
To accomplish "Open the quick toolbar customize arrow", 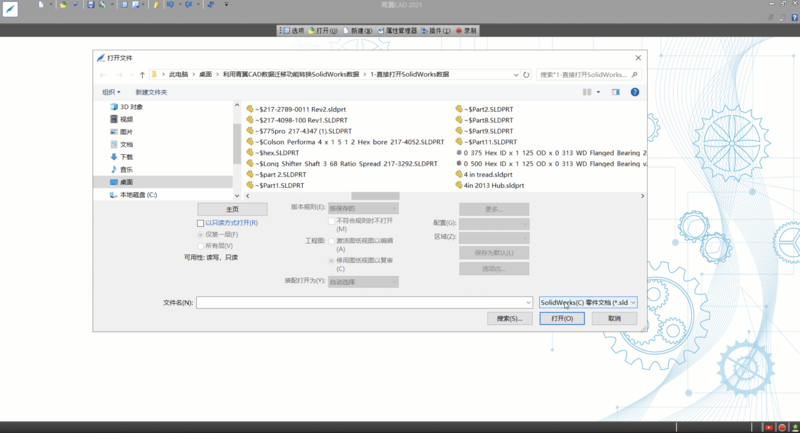I will (x=226, y=5).
